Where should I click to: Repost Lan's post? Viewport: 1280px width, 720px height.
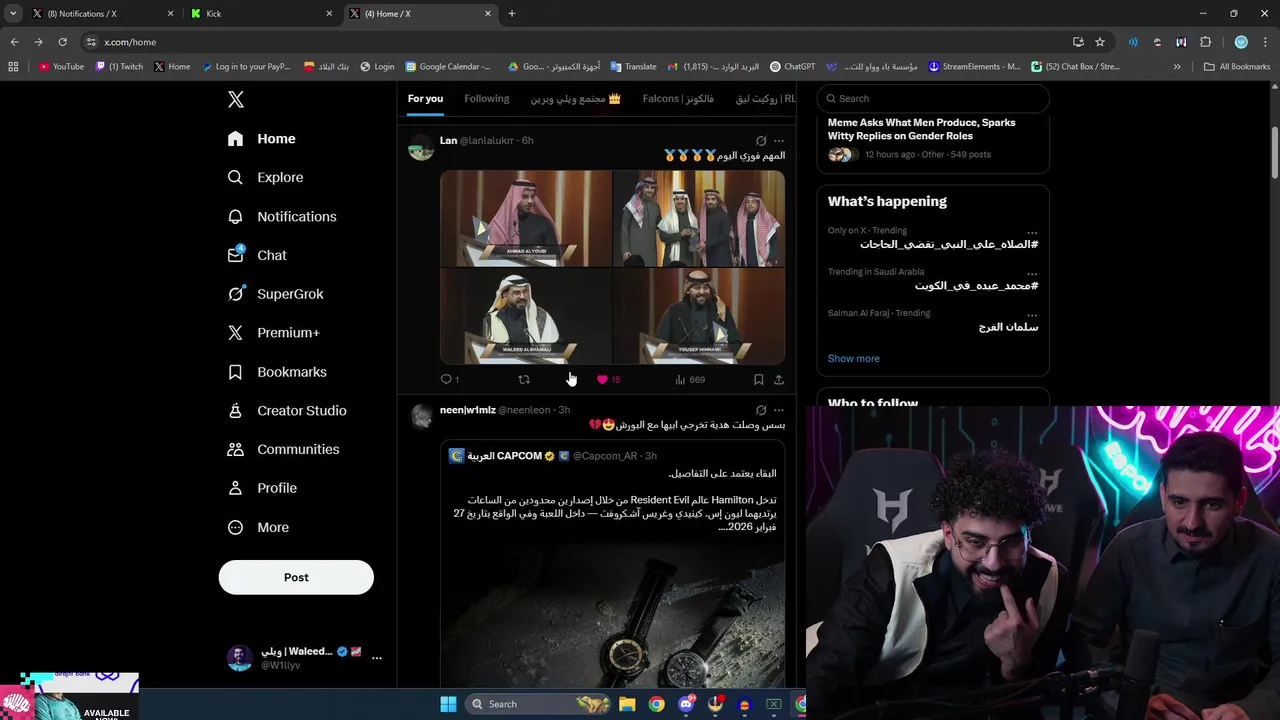tap(524, 380)
